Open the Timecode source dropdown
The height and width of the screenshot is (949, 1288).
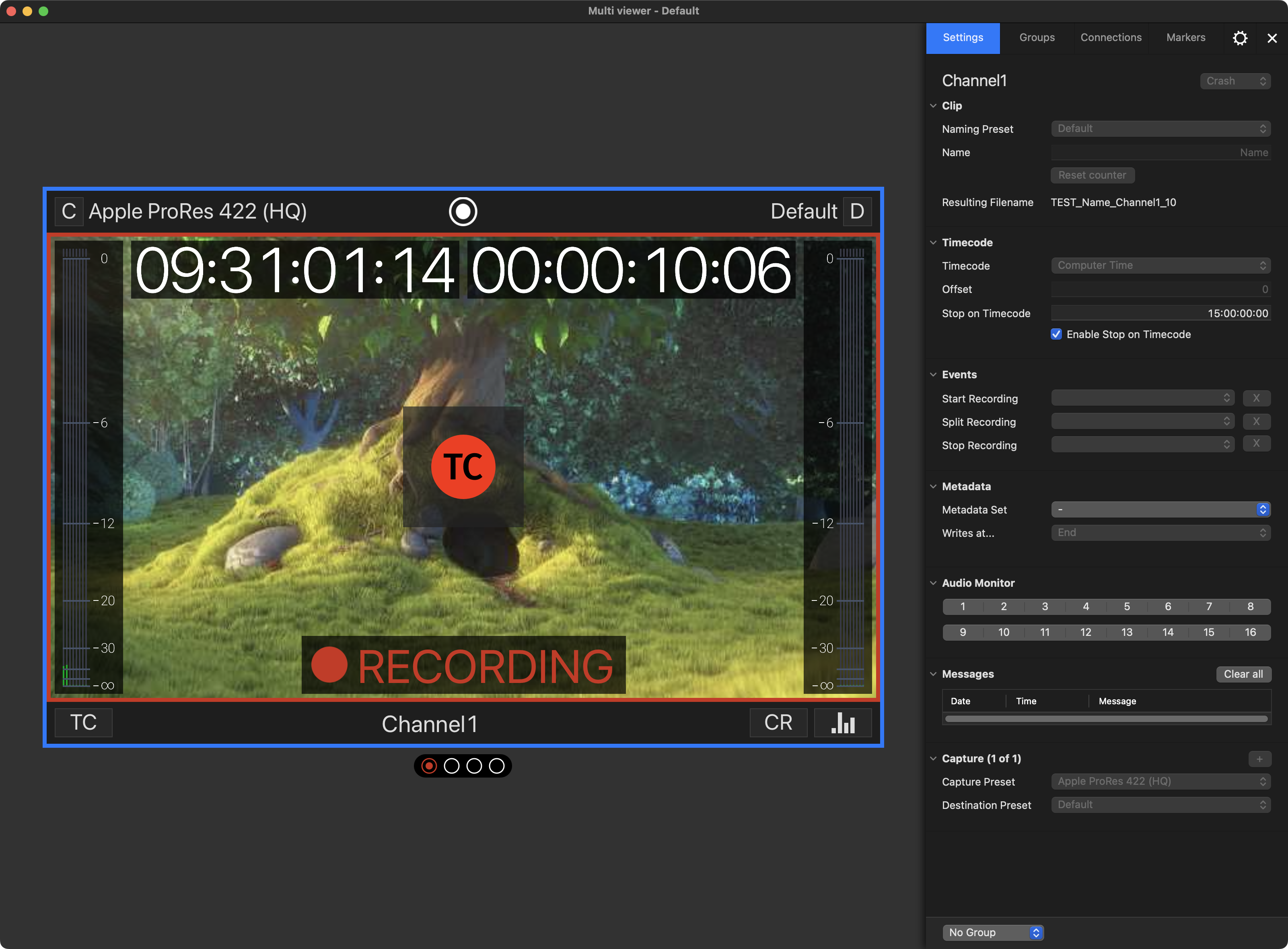(1160, 265)
